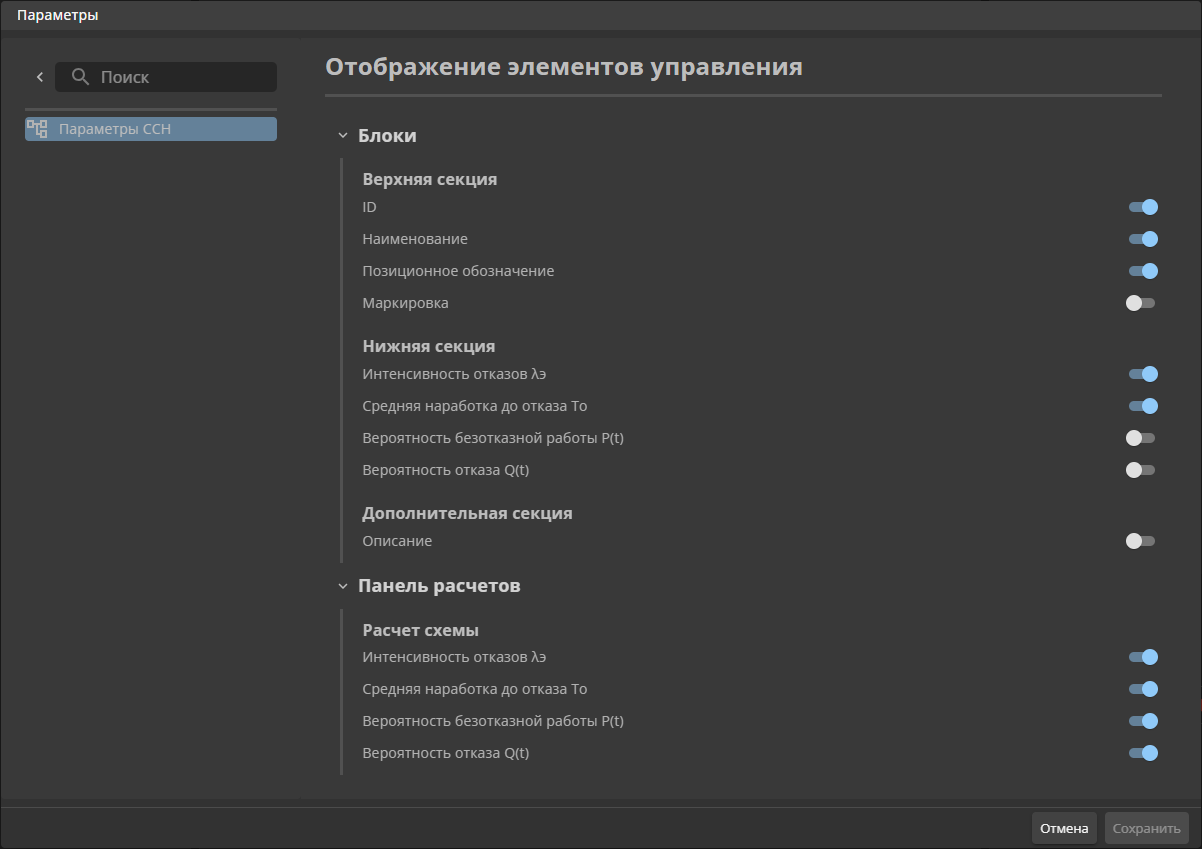Toggle Нижняя секция Интенсивность отказов λэ
This screenshot has height=849, width=1202.
[1143, 374]
